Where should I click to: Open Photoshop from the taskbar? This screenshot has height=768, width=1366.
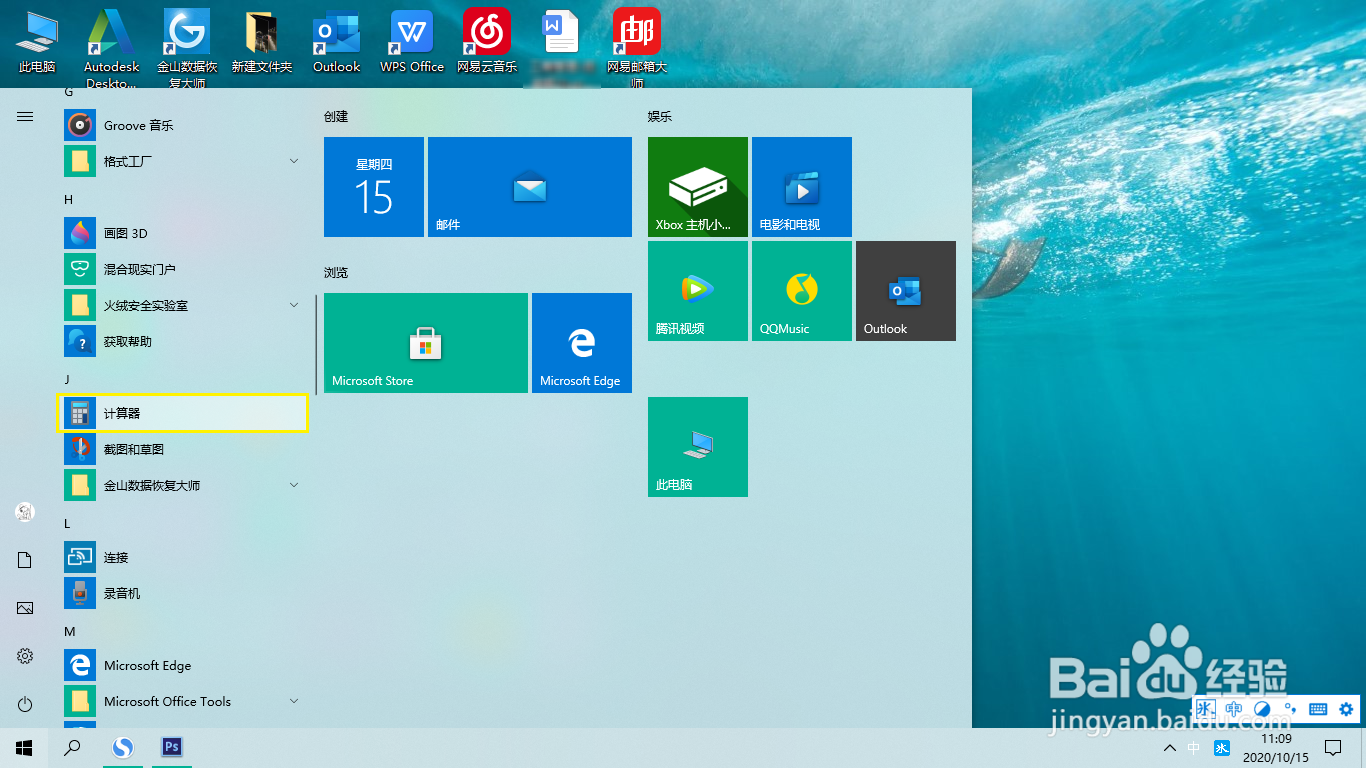(x=171, y=747)
